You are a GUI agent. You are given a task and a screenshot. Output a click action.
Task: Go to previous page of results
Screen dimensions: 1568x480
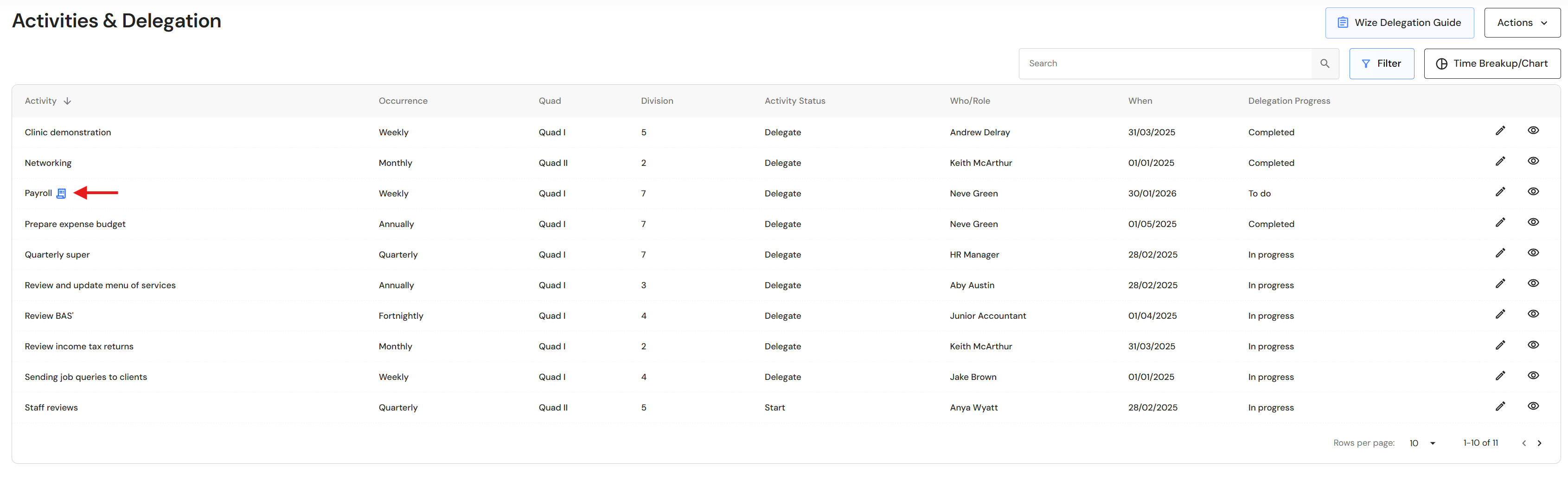pyautogui.click(x=1523, y=443)
